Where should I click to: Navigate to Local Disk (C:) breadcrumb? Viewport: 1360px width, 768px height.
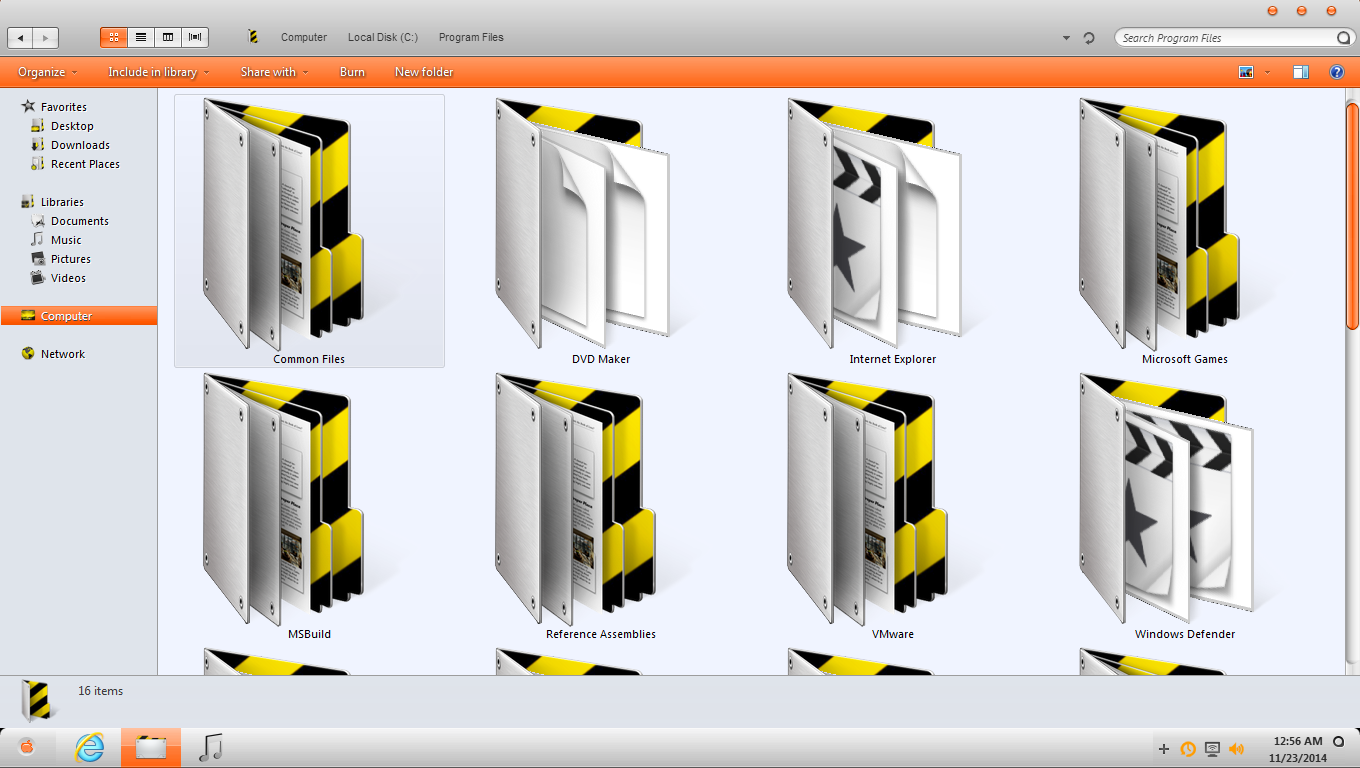click(x=383, y=37)
